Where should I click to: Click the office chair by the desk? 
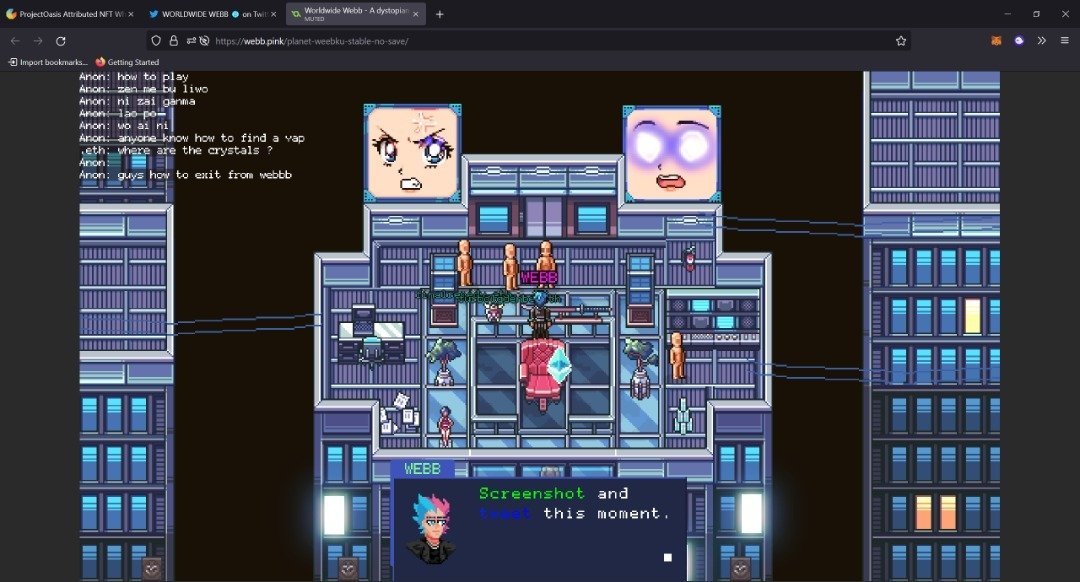(x=372, y=351)
